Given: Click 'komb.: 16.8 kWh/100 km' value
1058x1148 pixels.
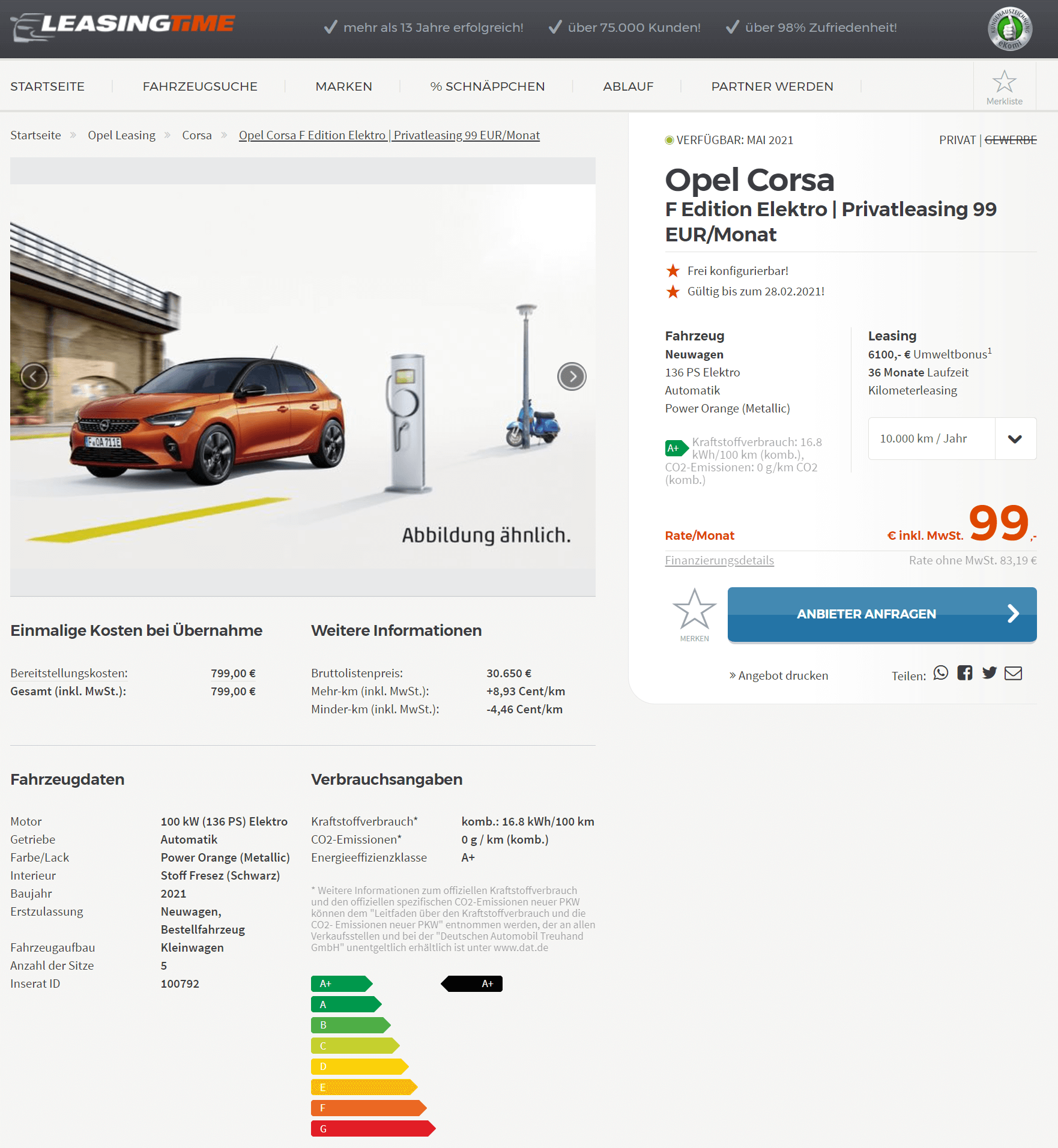Looking at the screenshot, I should pyautogui.click(x=528, y=821).
